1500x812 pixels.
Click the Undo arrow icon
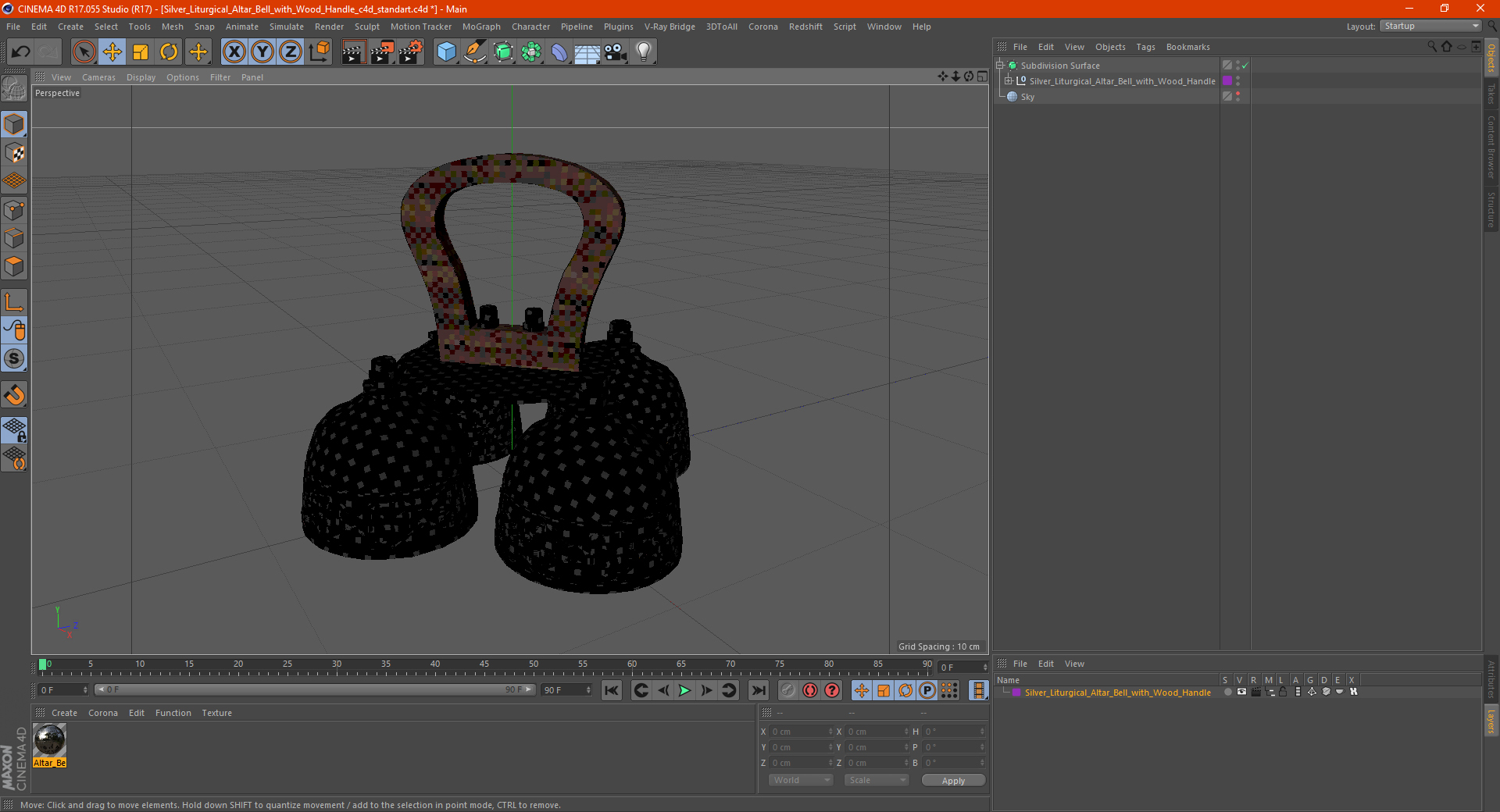point(21,52)
